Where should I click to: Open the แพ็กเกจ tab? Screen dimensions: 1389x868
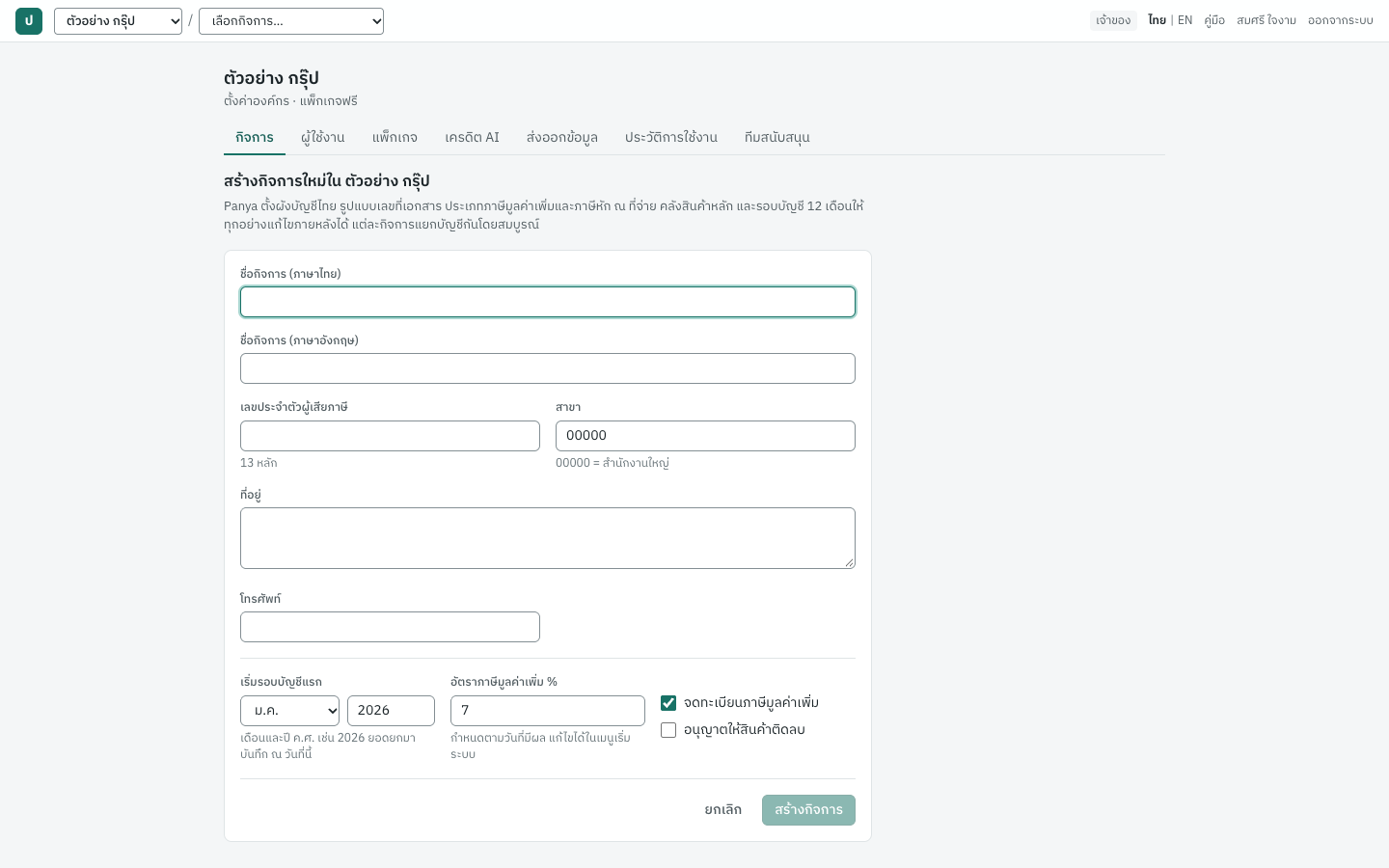pos(395,137)
